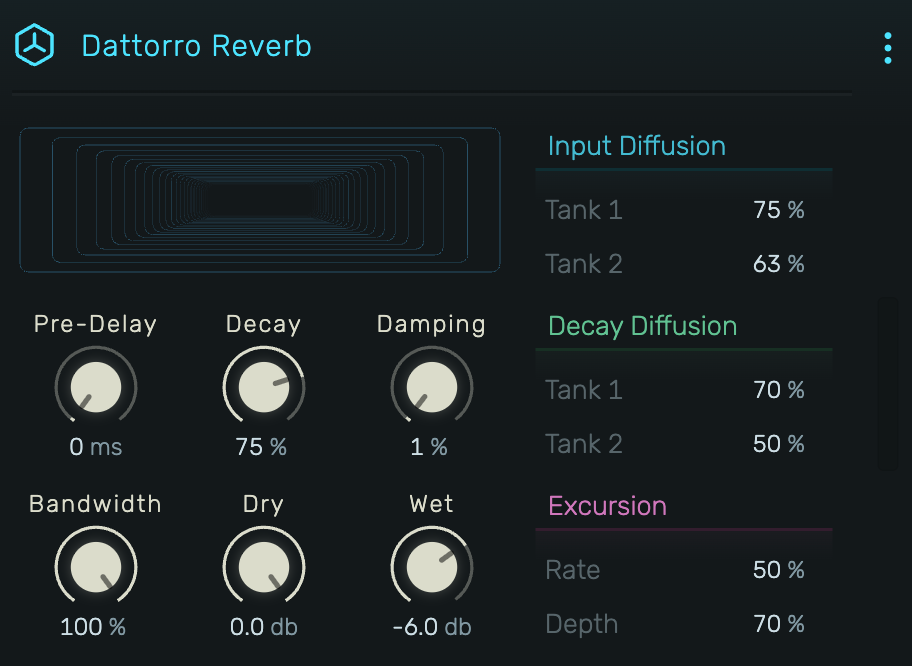Viewport: 912px width, 666px height.
Task: Click the Input Diffusion Tank 2 value 63 %
Action: coord(779,264)
